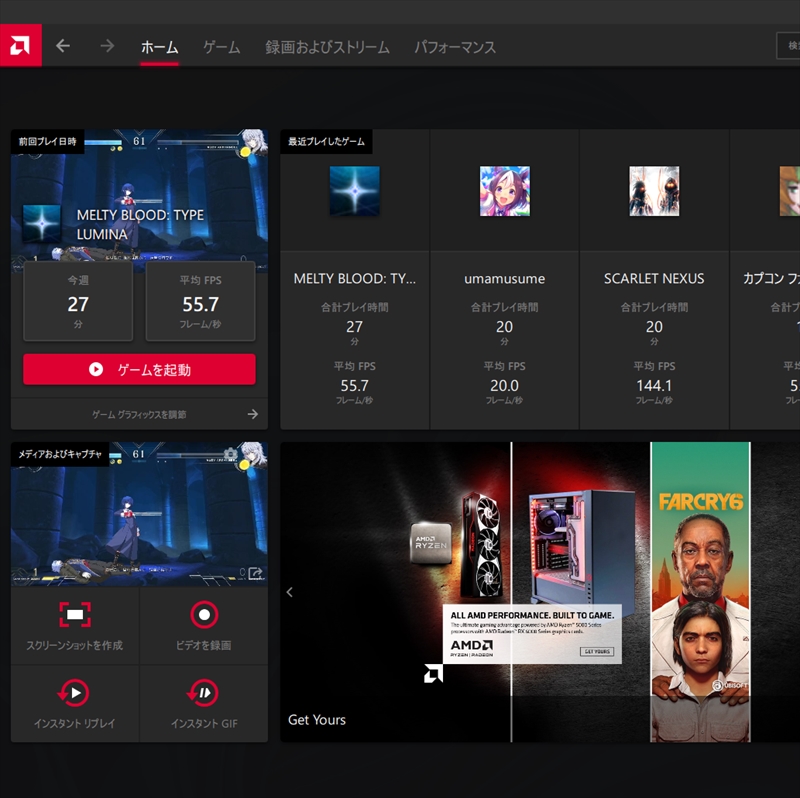Click the umamusume title text

click(x=505, y=279)
